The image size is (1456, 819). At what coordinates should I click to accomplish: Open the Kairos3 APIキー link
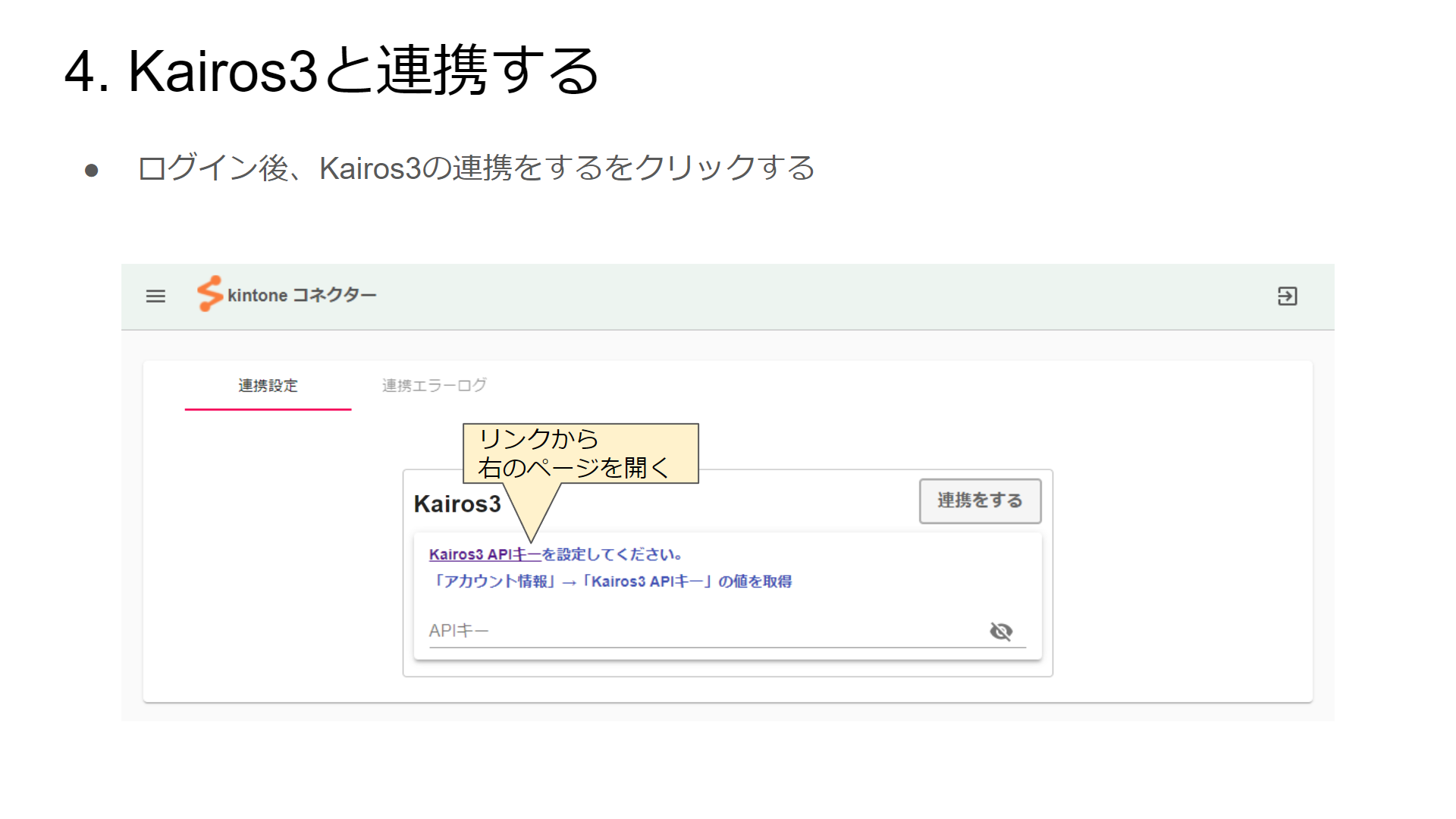(485, 554)
